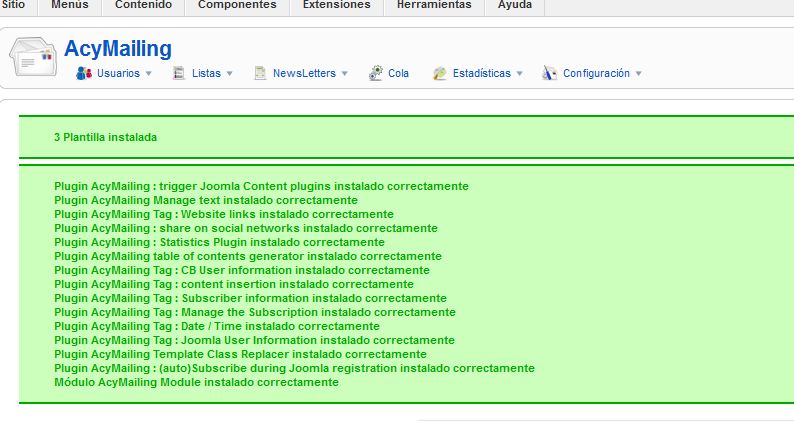Click the Usuarios people icon
The height and width of the screenshot is (421, 794).
coord(84,73)
